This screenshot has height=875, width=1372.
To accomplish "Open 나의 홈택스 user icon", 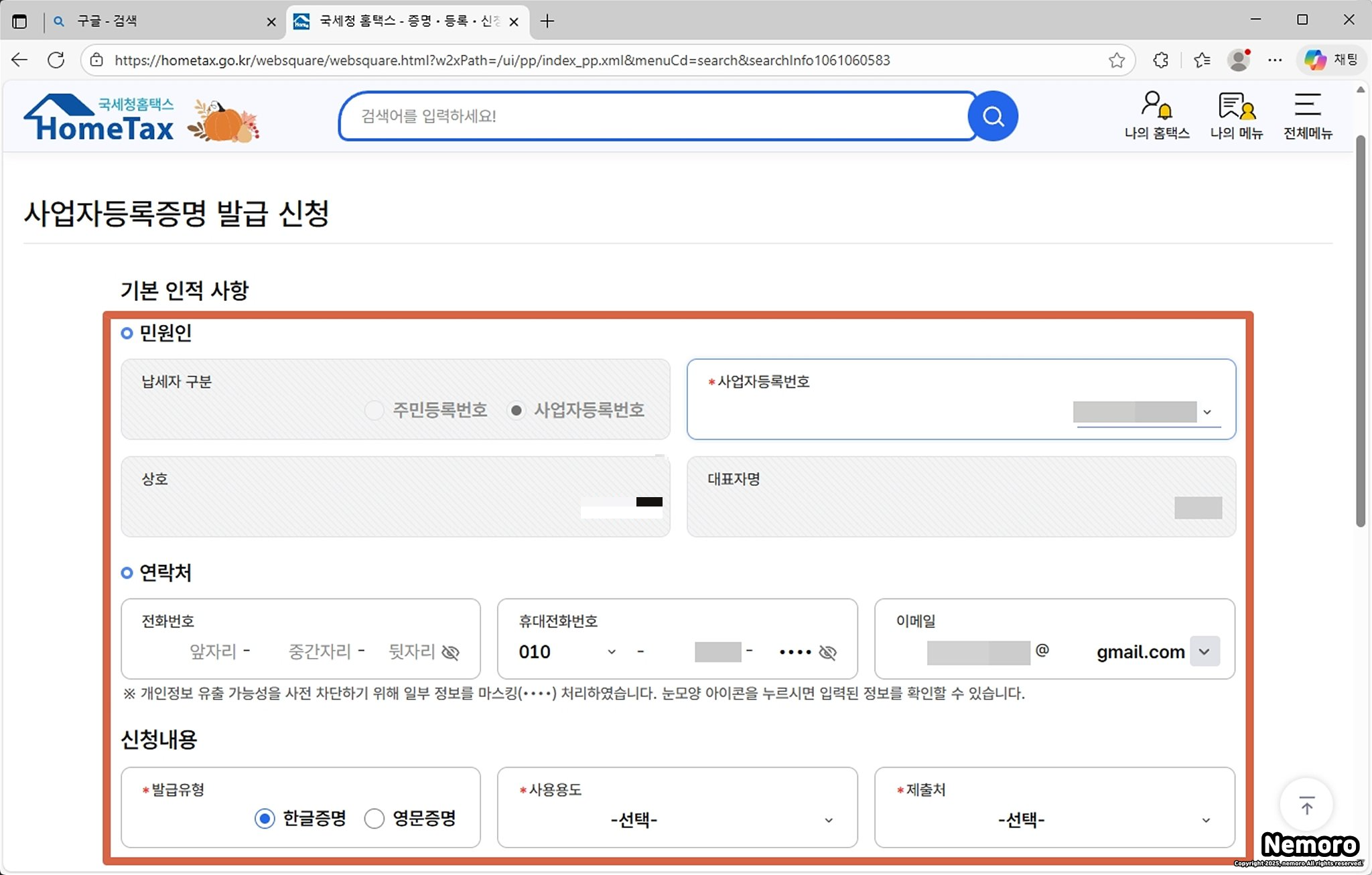I will click(x=1156, y=106).
